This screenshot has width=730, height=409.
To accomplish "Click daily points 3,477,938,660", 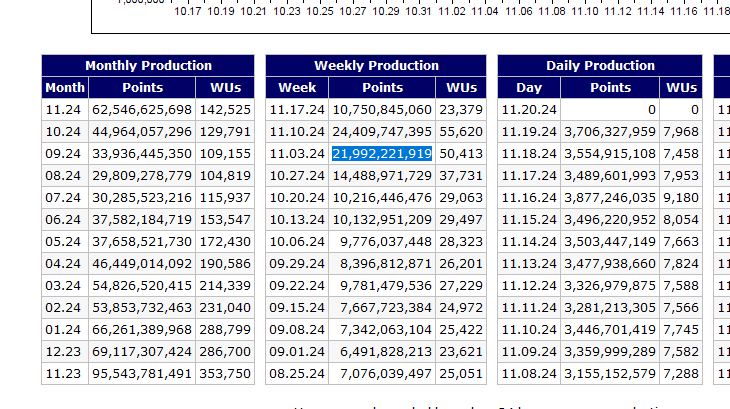I will tap(610, 264).
